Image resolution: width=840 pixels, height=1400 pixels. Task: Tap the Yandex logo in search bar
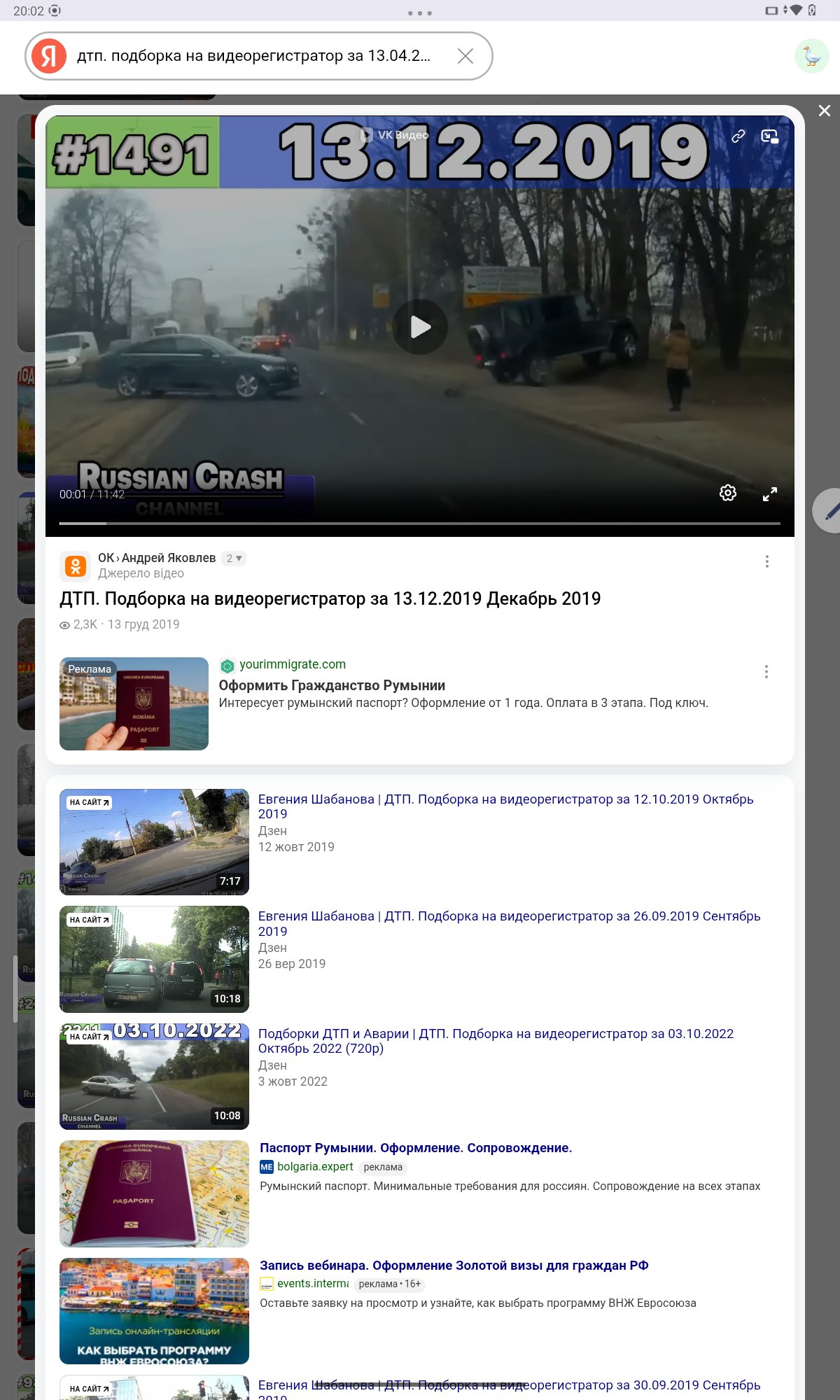pyautogui.click(x=49, y=56)
